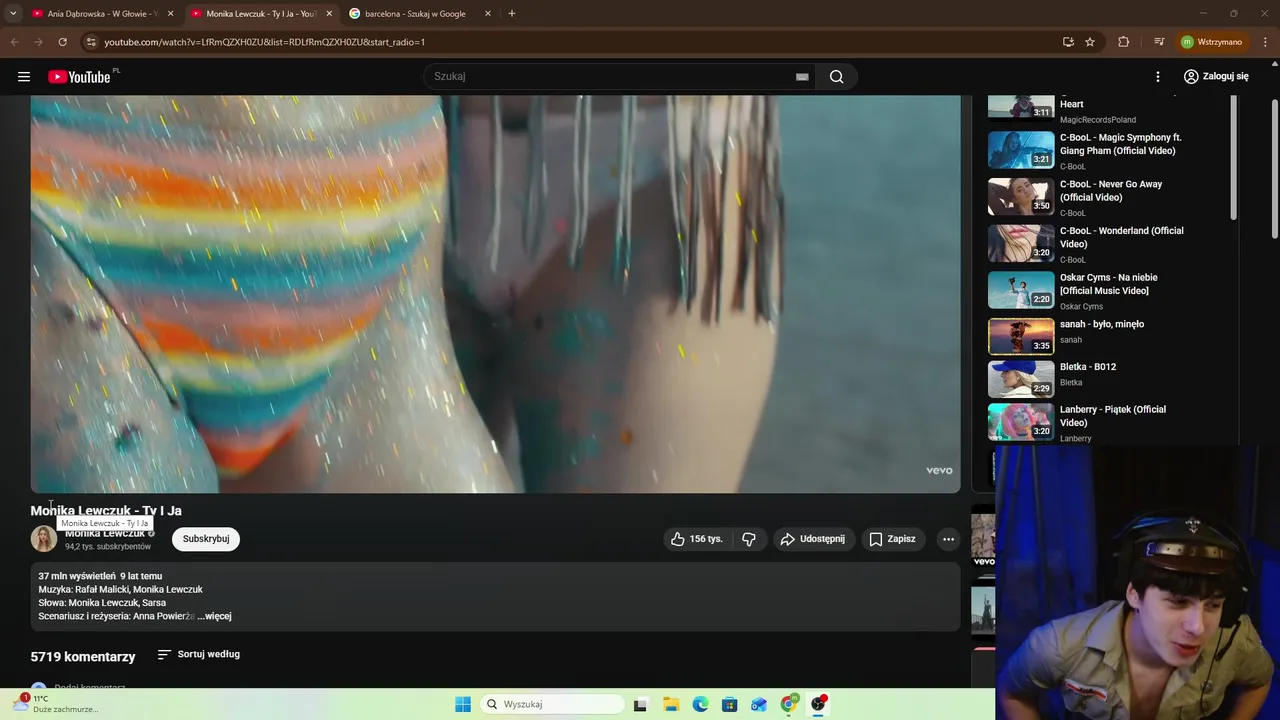Click 5719 komentarzy comment count

tap(83, 657)
